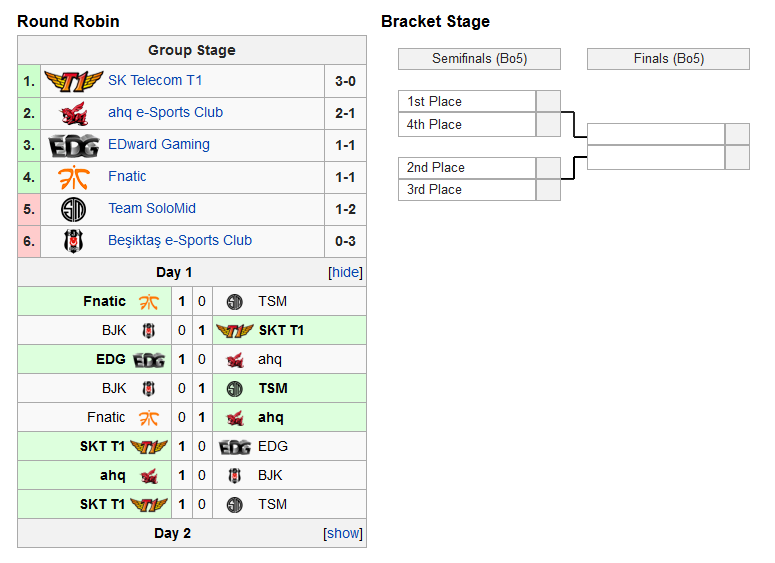Click the Semifinals (Bo5) header
775x563 pixels.
tap(479, 59)
